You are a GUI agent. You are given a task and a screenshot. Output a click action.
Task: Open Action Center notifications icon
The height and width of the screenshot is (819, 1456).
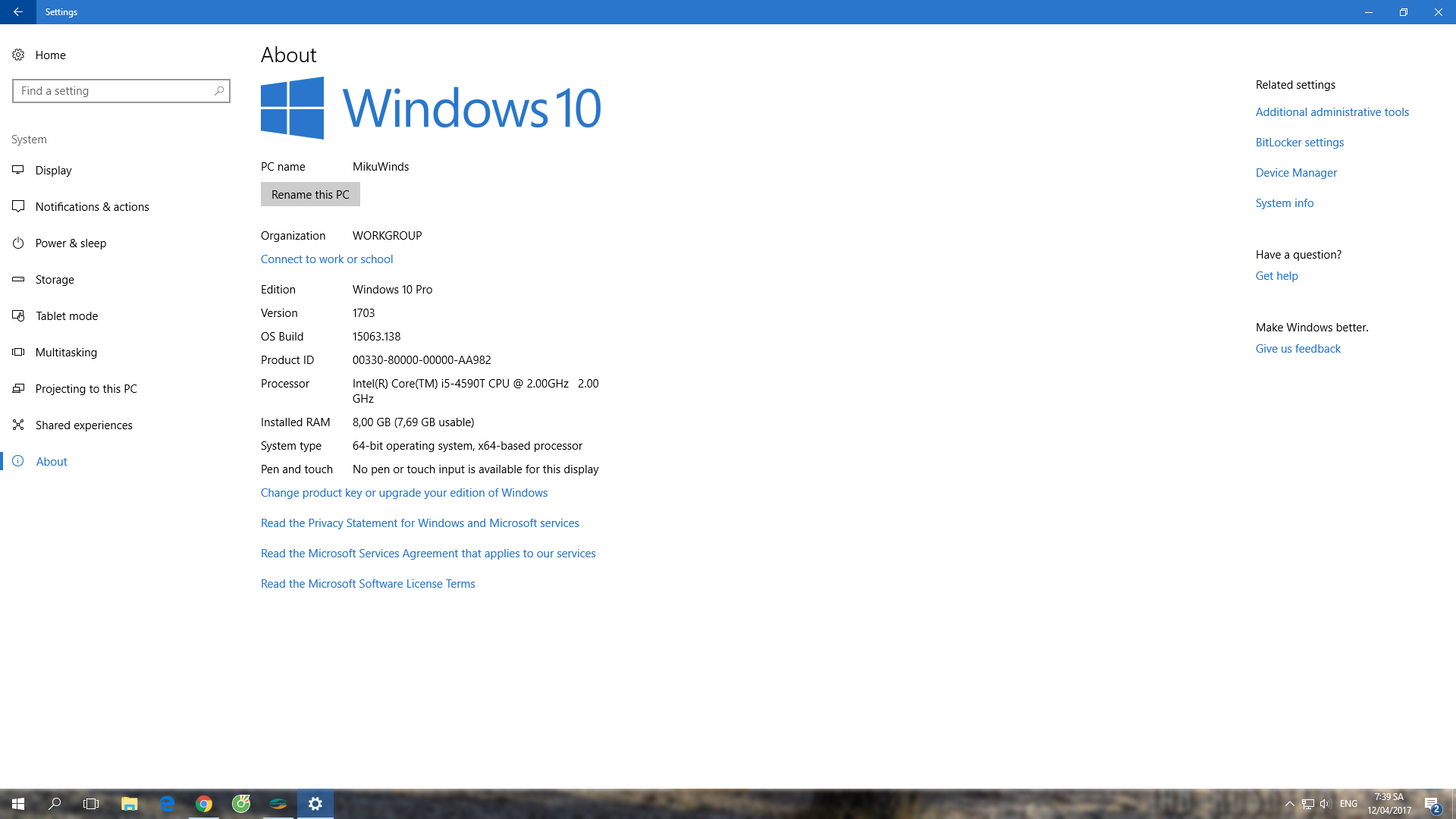[1432, 804]
